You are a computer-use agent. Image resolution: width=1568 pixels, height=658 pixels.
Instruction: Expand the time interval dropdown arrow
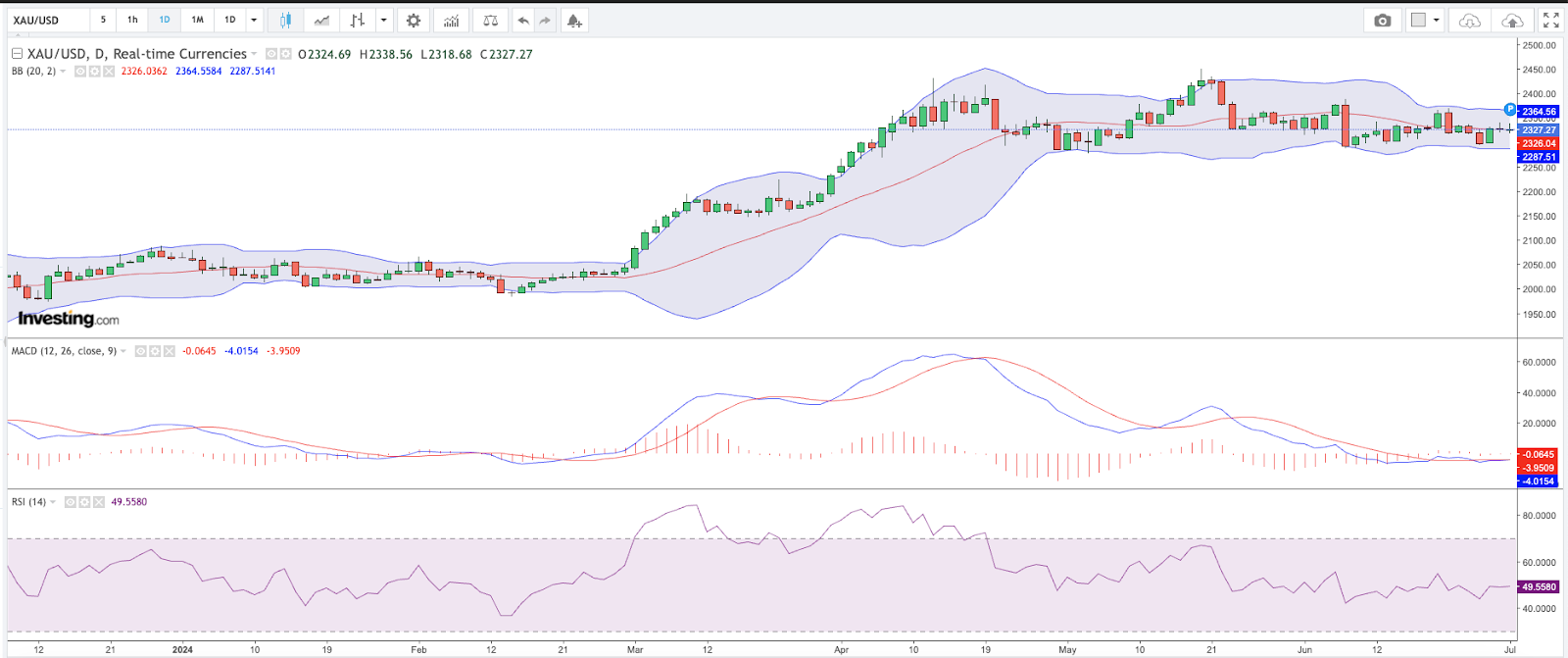(254, 20)
